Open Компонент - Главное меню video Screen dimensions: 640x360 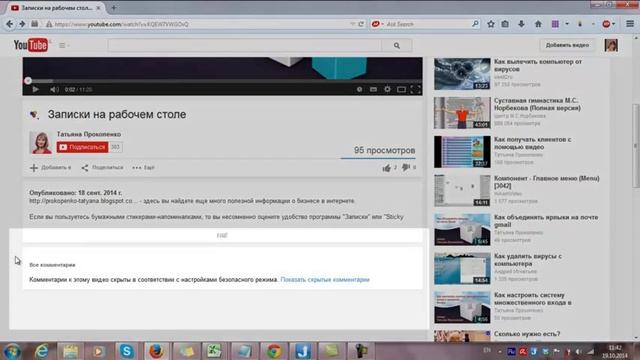tap(547, 182)
